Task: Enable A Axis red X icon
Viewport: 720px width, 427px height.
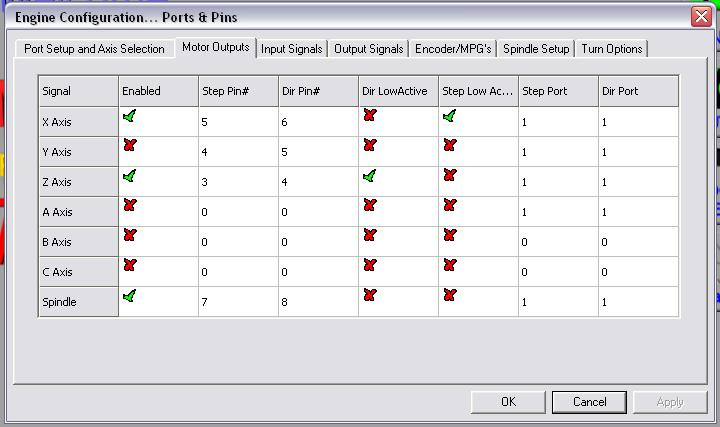Action: (x=129, y=206)
